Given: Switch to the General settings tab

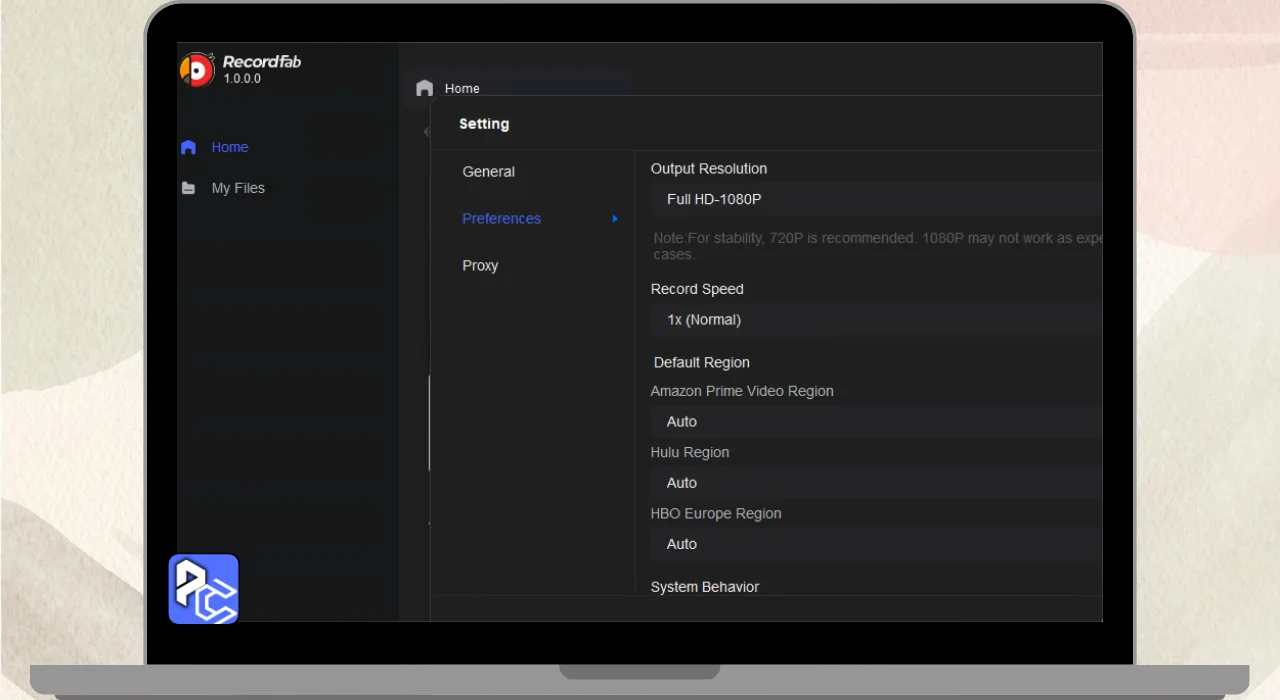Looking at the screenshot, I should pos(489,172).
